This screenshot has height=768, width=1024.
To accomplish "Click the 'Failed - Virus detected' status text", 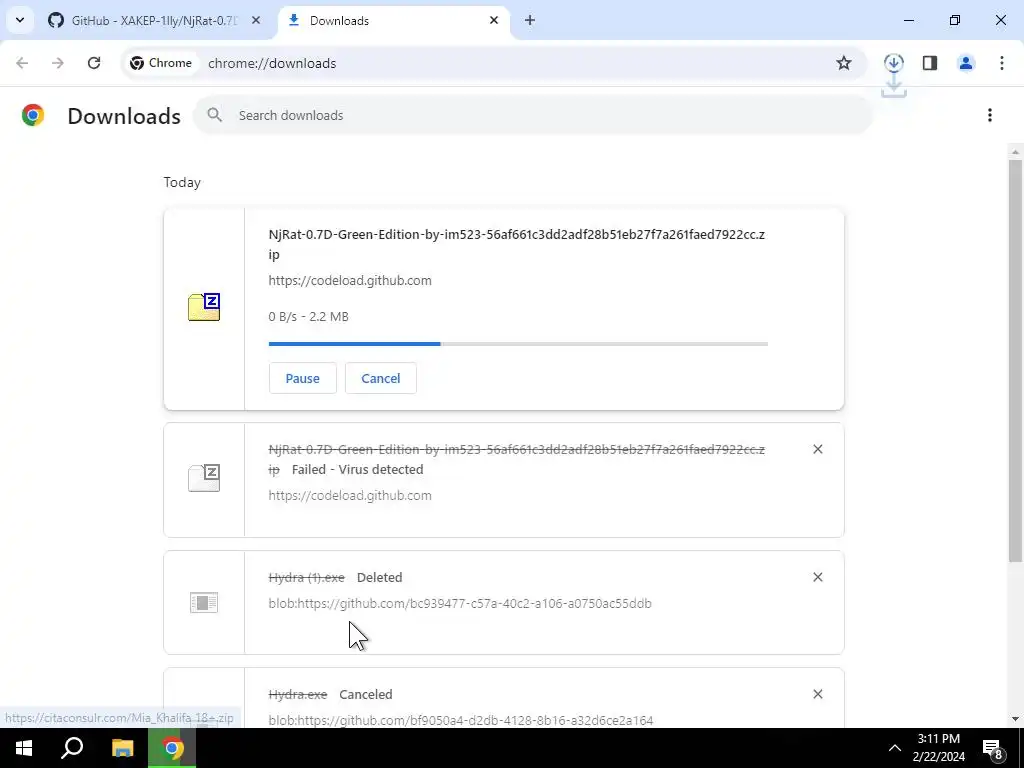I will coord(357,469).
